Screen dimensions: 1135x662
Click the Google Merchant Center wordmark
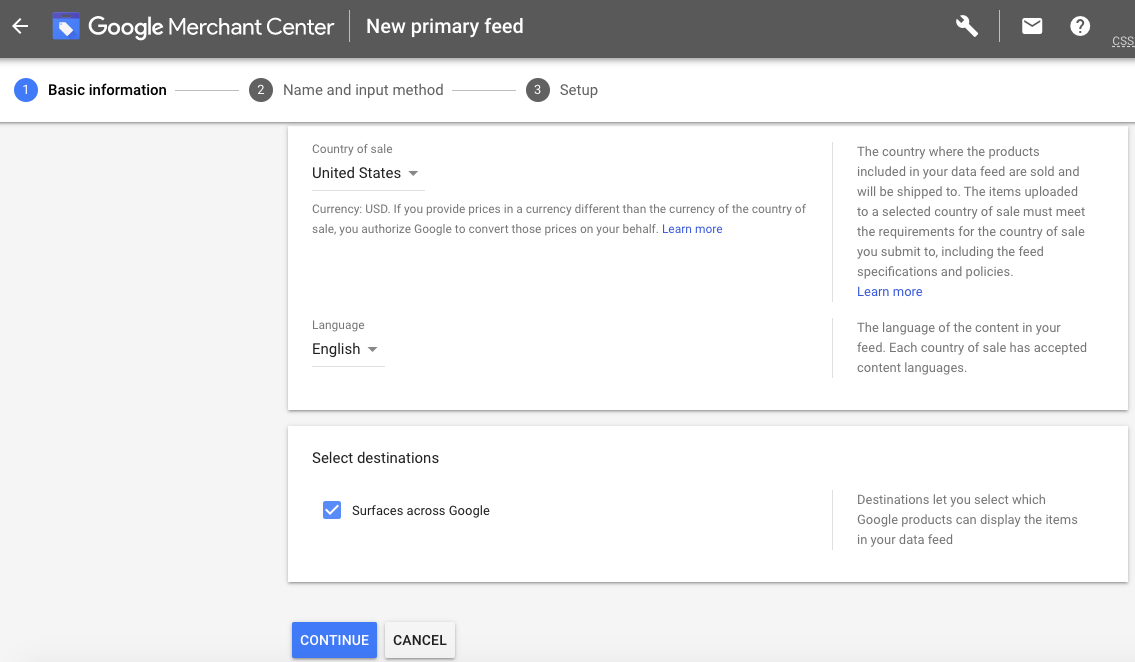tap(211, 27)
